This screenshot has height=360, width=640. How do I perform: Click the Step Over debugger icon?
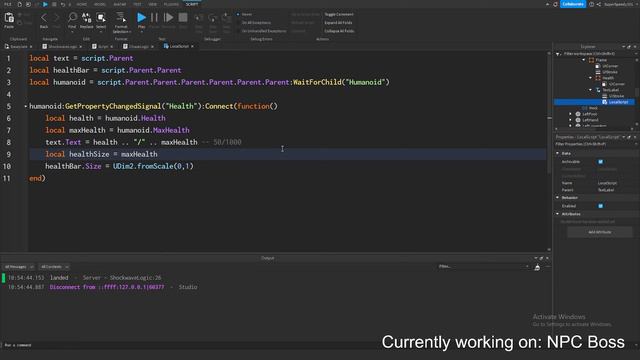tap(212, 18)
